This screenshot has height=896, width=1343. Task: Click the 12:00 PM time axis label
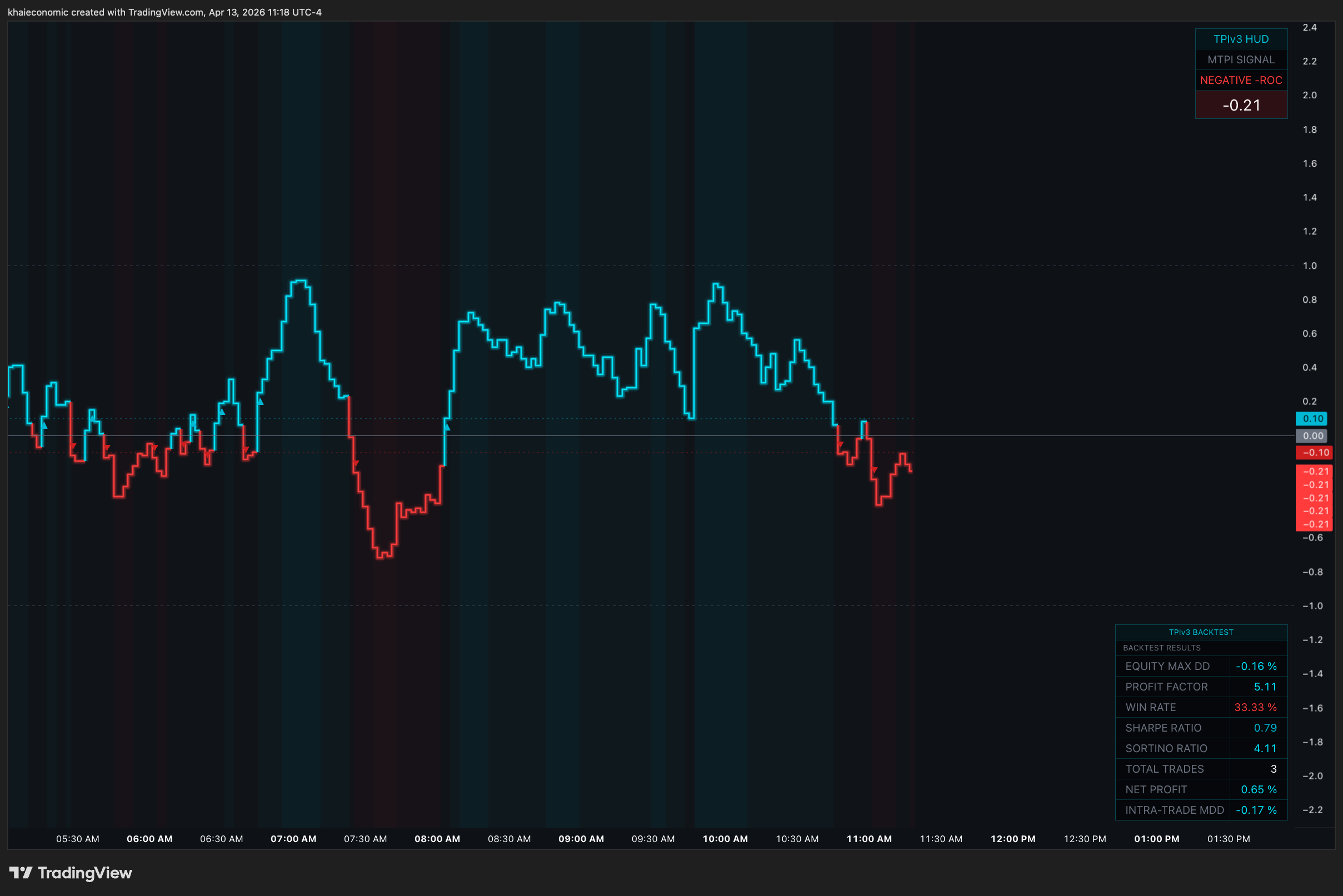[x=1013, y=839]
